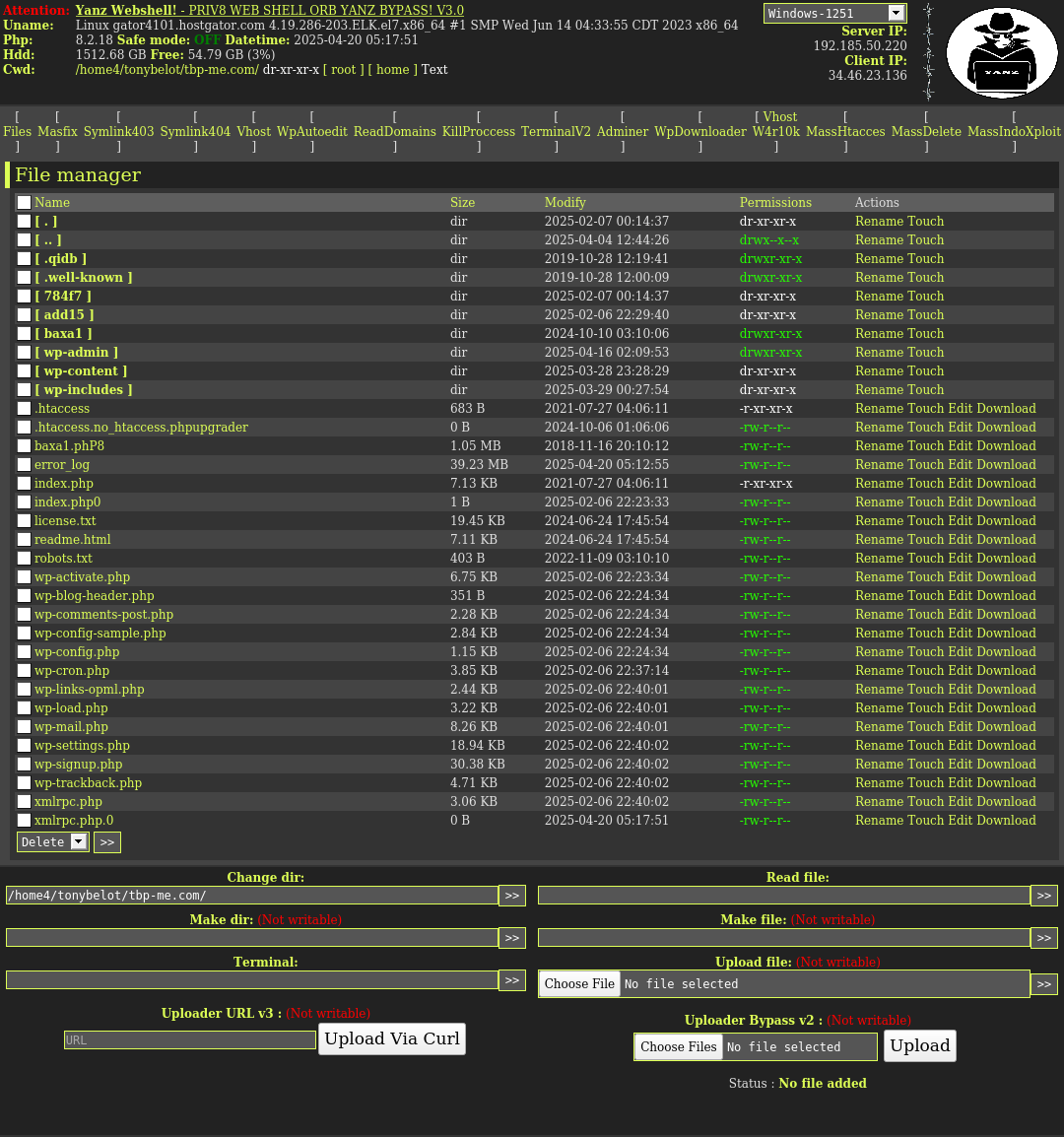Expand the Delete bulk action dropdown
1064x1137 pixels.
click(x=53, y=841)
